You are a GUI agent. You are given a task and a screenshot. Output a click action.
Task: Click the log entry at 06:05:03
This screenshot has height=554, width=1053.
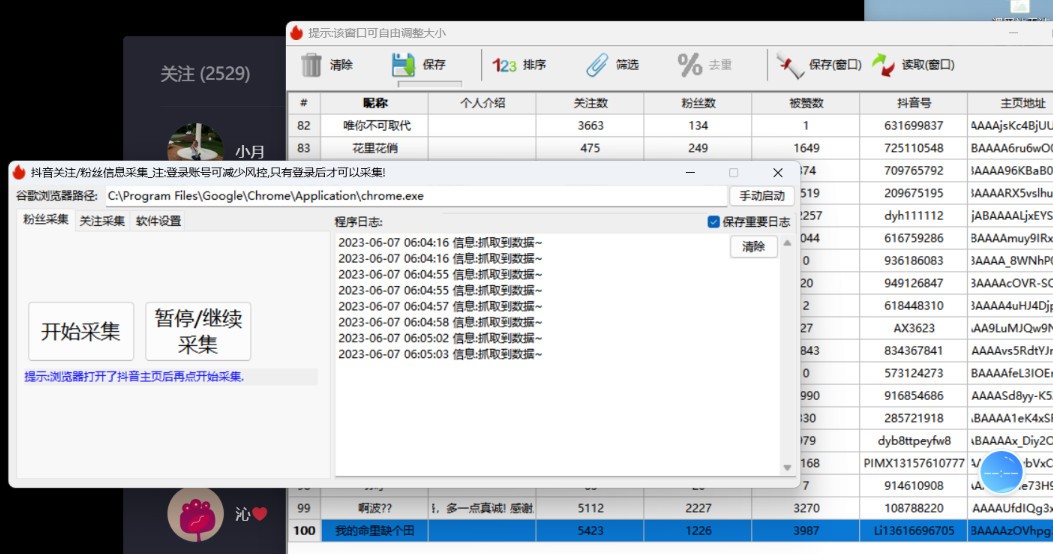coord(440,354)
